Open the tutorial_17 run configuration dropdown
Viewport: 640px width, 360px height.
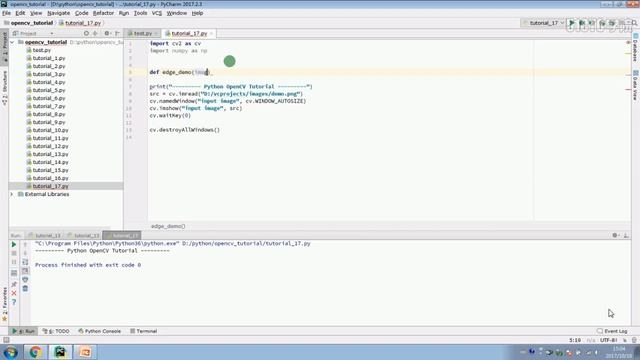pos(543,23)
